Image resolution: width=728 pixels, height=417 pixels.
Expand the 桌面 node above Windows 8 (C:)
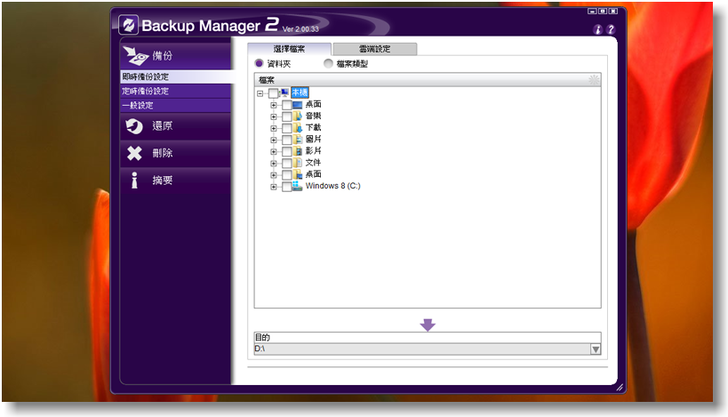point(273,175)
